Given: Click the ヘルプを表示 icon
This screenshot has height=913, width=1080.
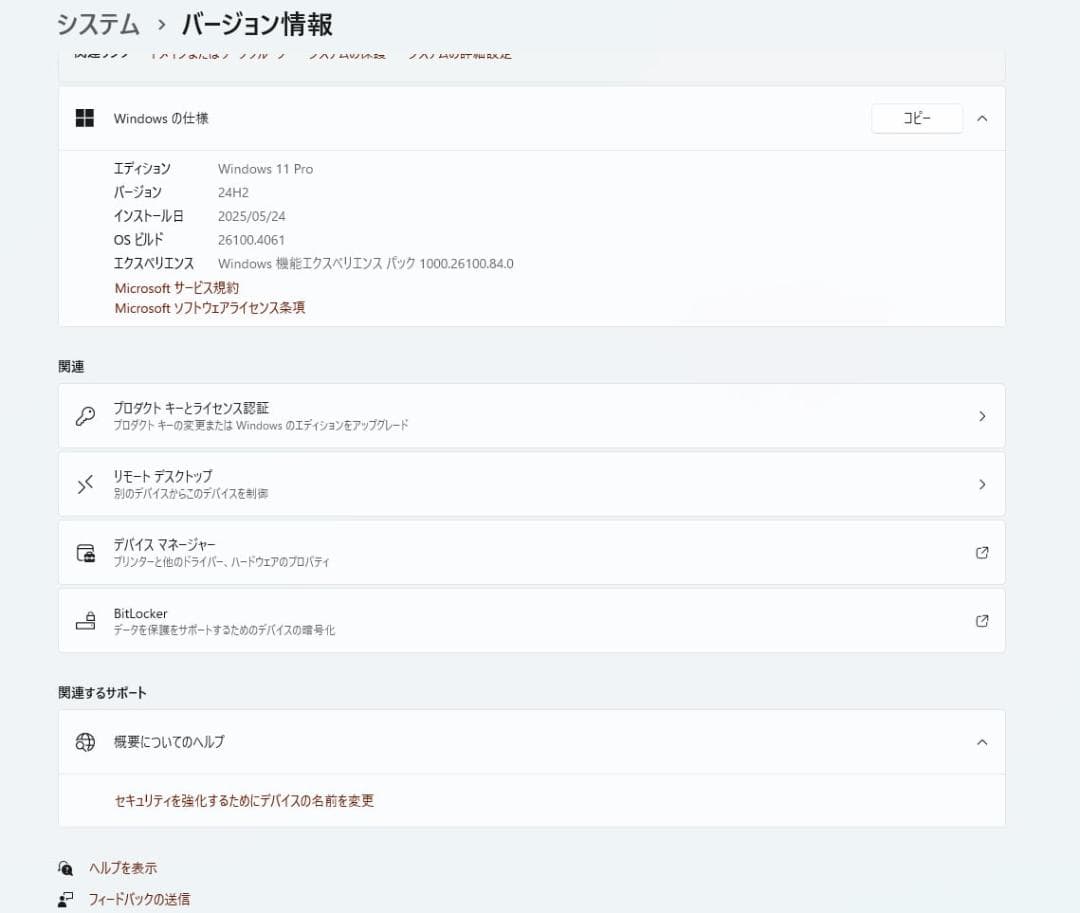Looking at the screenshot, I should pyautogui.click(x=66, y=868).
